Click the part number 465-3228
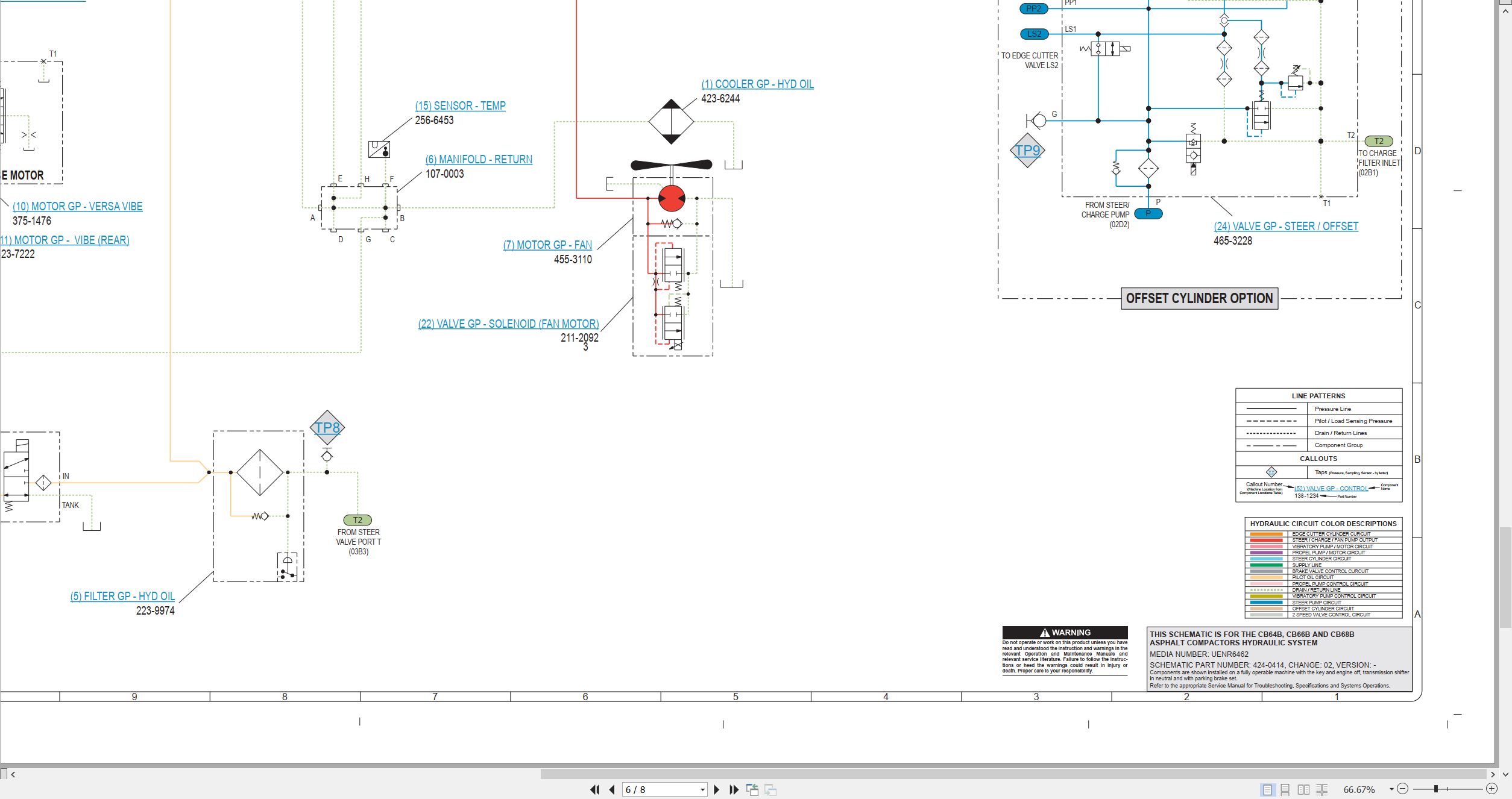This screenshot has height=799, width=1512. click(x=1233, y=241)
